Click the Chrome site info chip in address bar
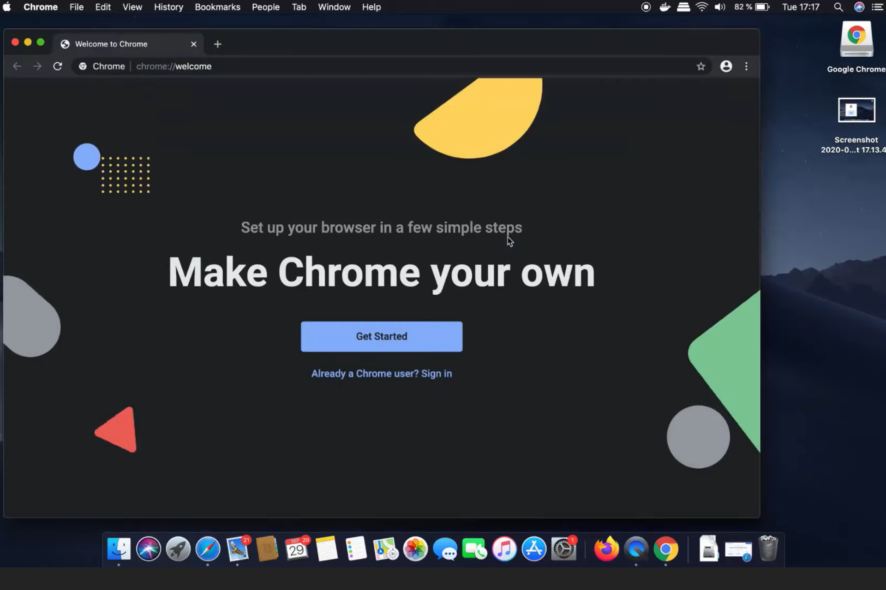The height and width of the screenshot is (590, 886). [x=102, y=66]
